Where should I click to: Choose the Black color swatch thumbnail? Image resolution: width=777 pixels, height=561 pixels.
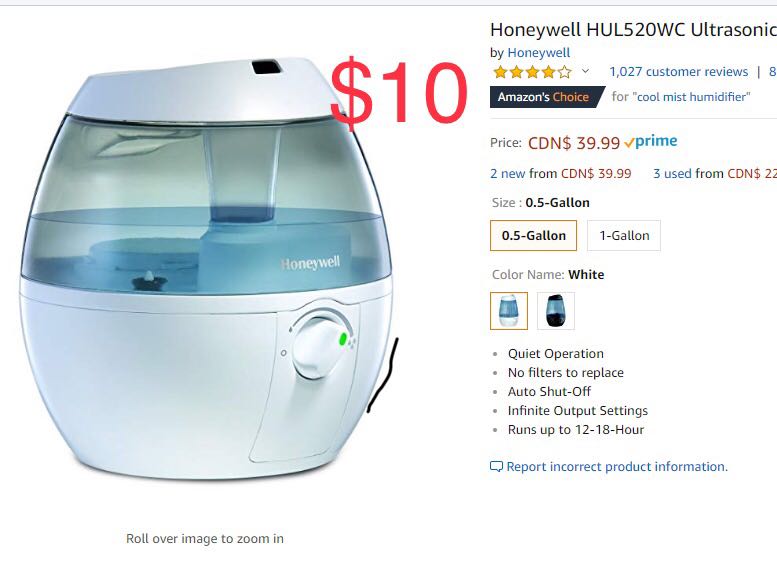coord(556,311)
